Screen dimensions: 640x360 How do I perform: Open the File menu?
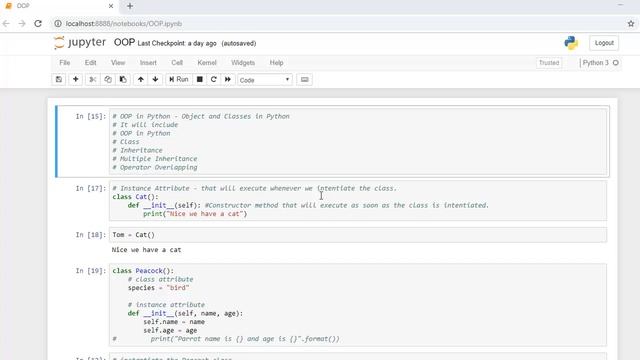coord(64,63)
